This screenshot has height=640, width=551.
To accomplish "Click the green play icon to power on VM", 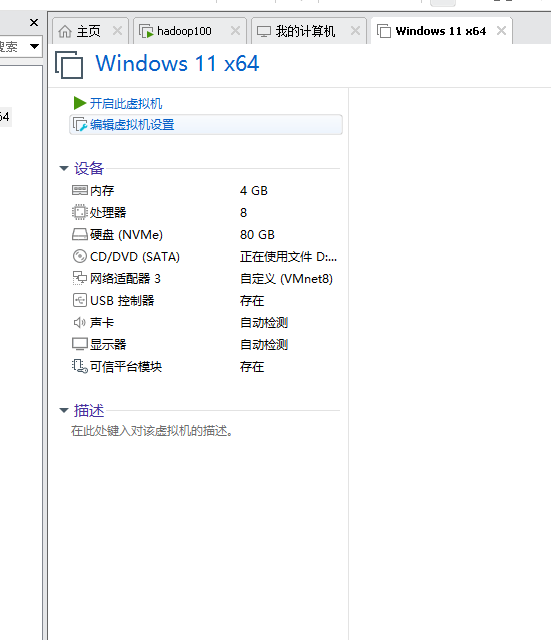I will [80, 103].
